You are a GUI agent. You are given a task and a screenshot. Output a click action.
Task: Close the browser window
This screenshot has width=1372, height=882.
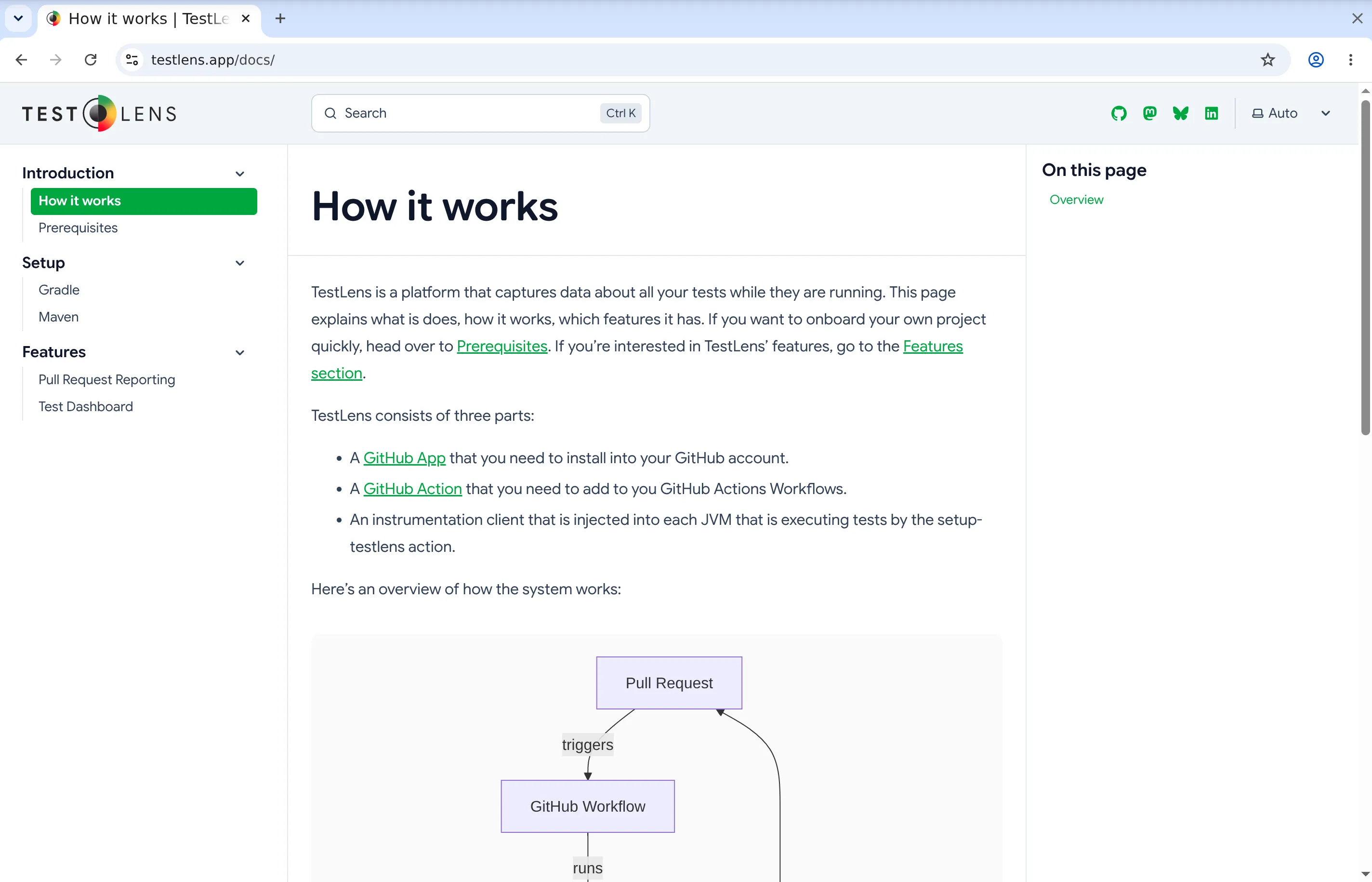[x=1357, y=18]
